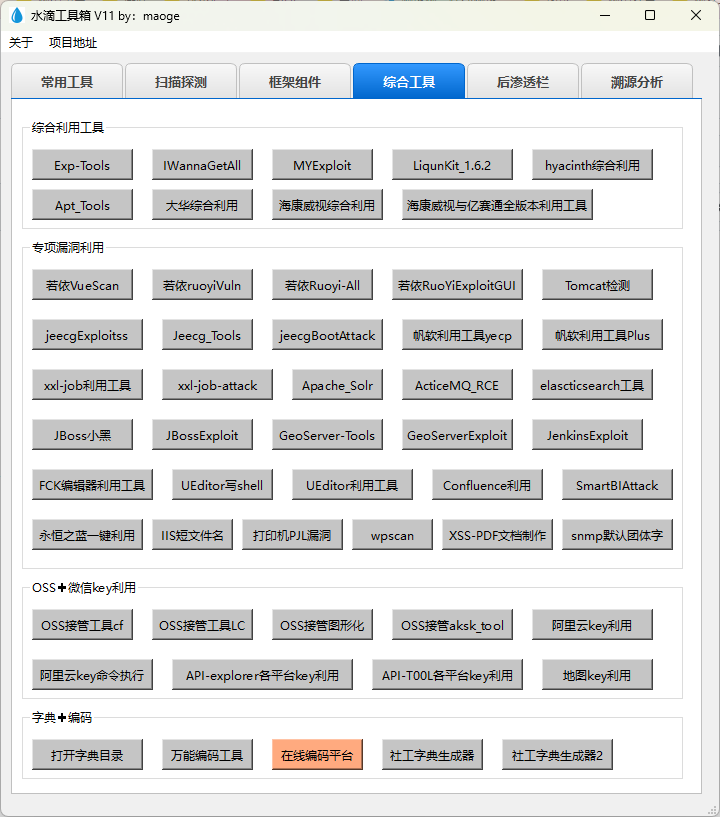The image size is (720, 817).
Task: Launch 阿里云key利用
Action: (592, 625)
